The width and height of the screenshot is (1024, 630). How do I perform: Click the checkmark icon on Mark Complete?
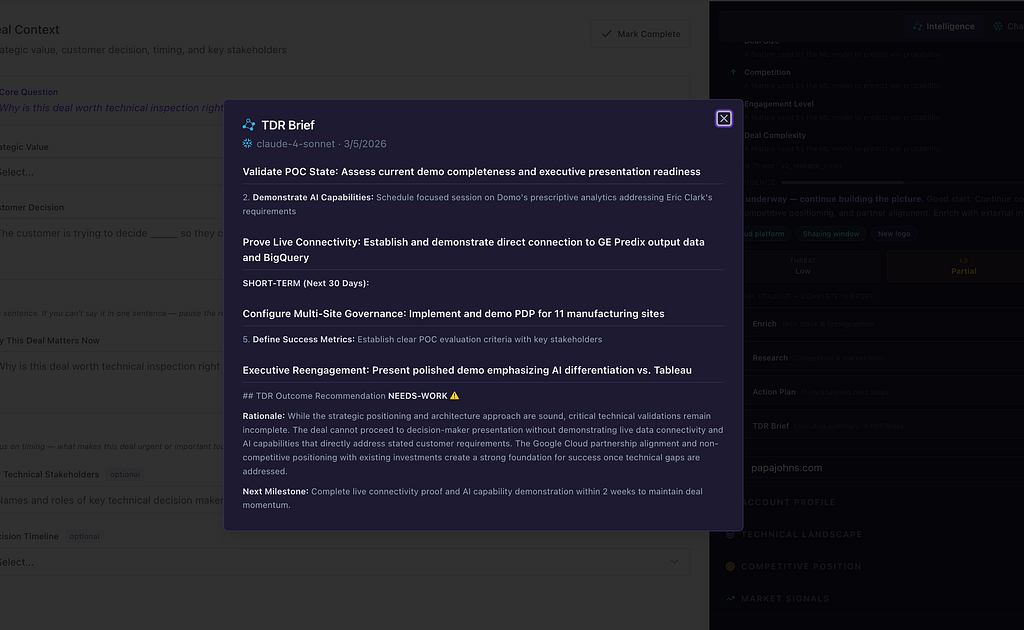pyautogui.click(x=607, y=34)
